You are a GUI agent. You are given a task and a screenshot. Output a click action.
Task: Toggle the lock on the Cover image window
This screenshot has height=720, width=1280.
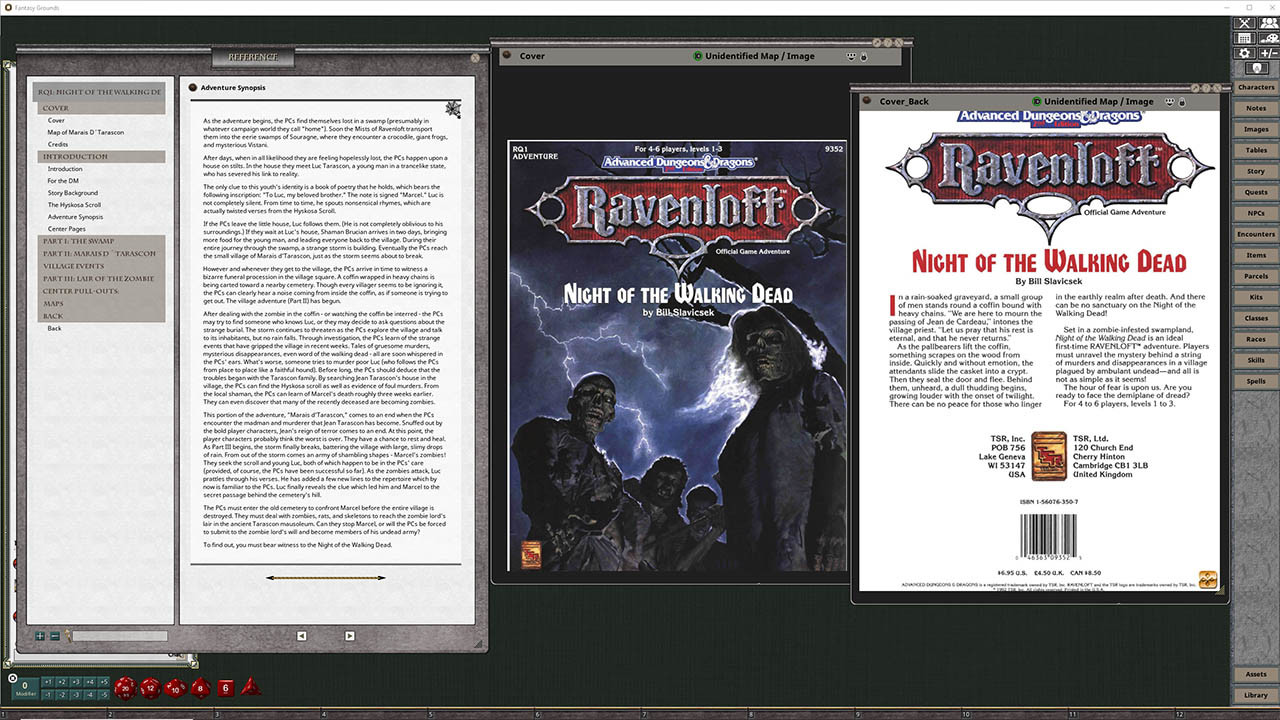tap(863, 57)
